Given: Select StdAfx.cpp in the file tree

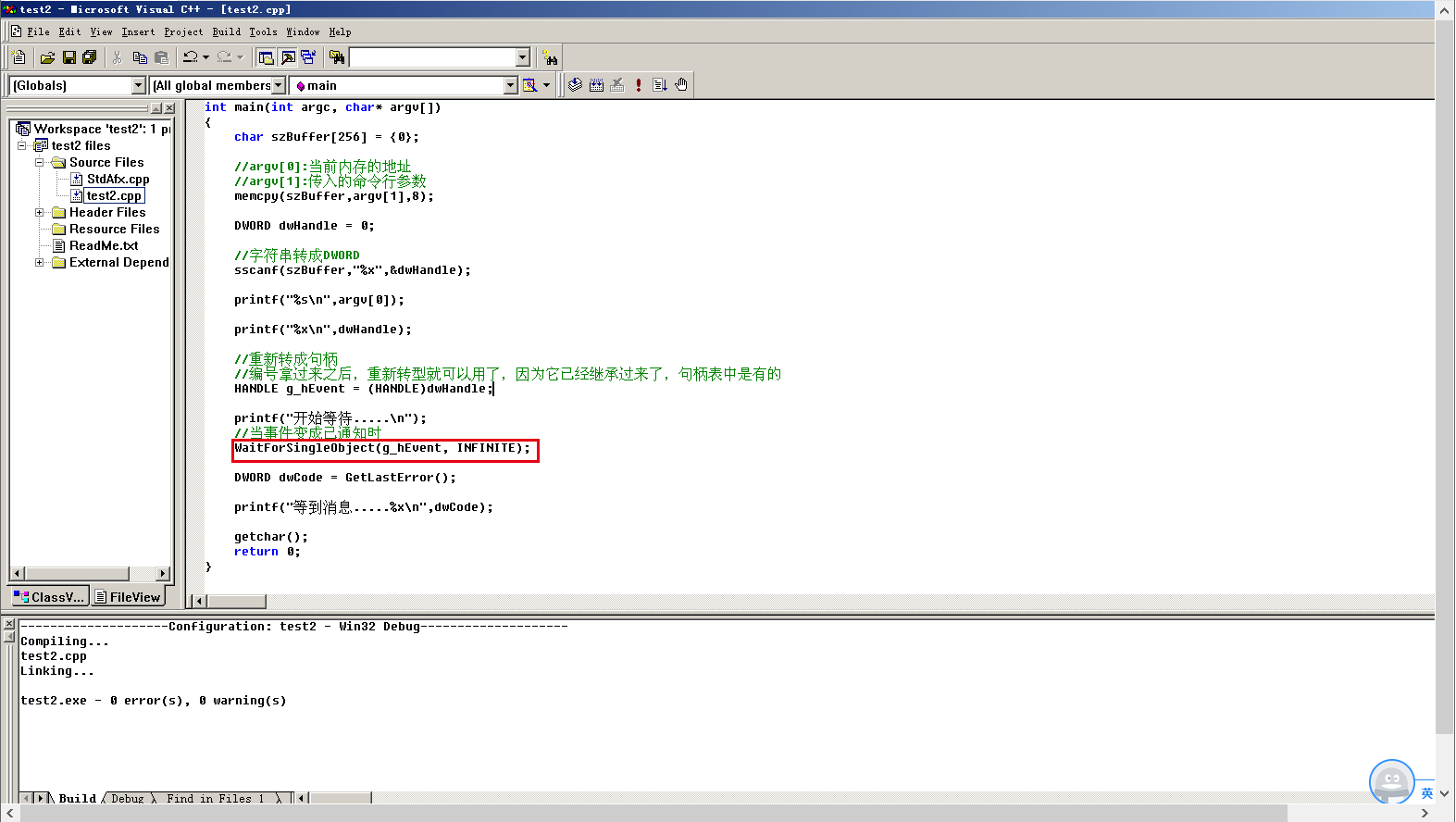Looking at the screenshot, I should pos(118,179).
